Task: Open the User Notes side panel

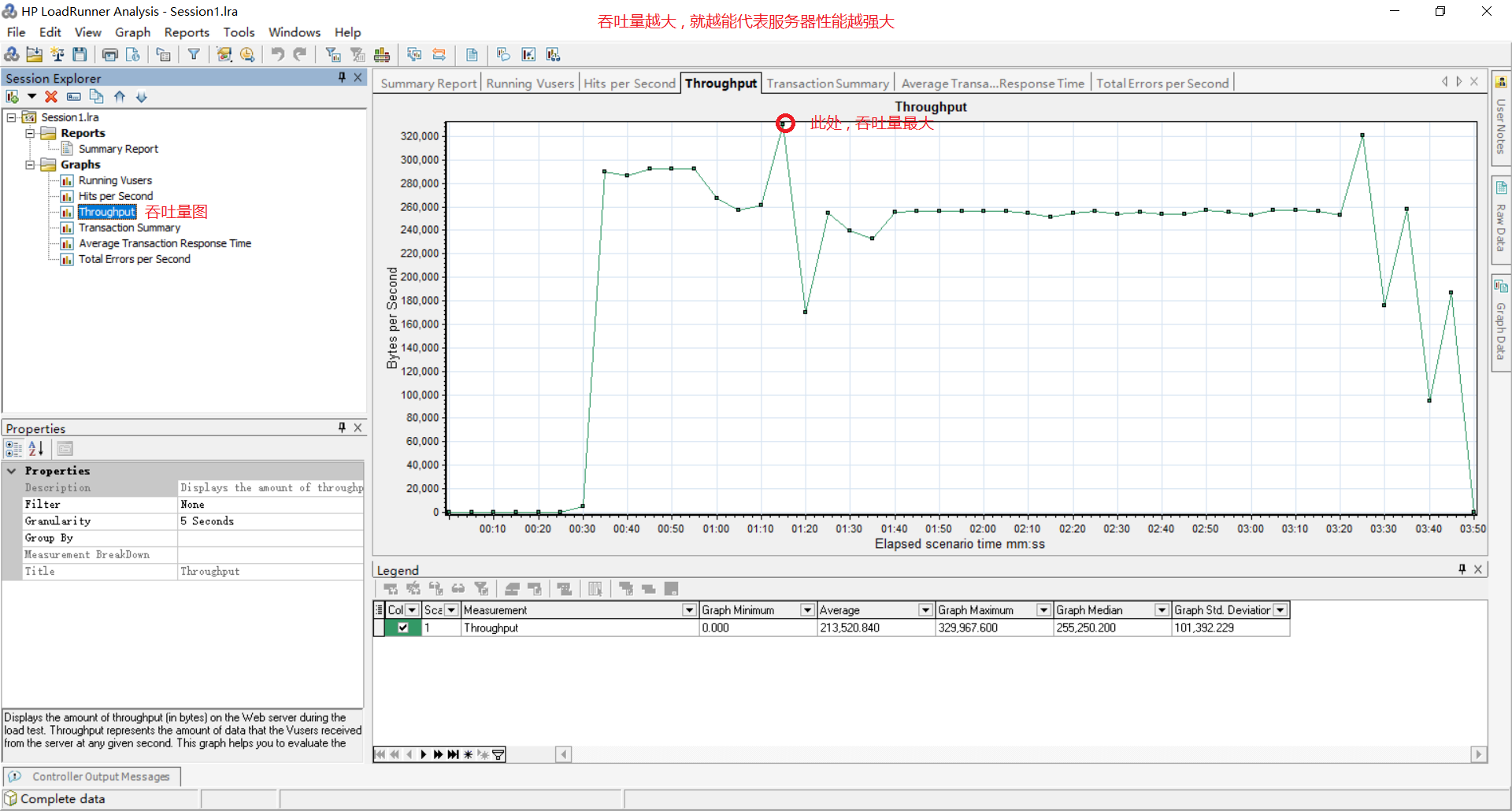Action: [x=1501, y=118]
